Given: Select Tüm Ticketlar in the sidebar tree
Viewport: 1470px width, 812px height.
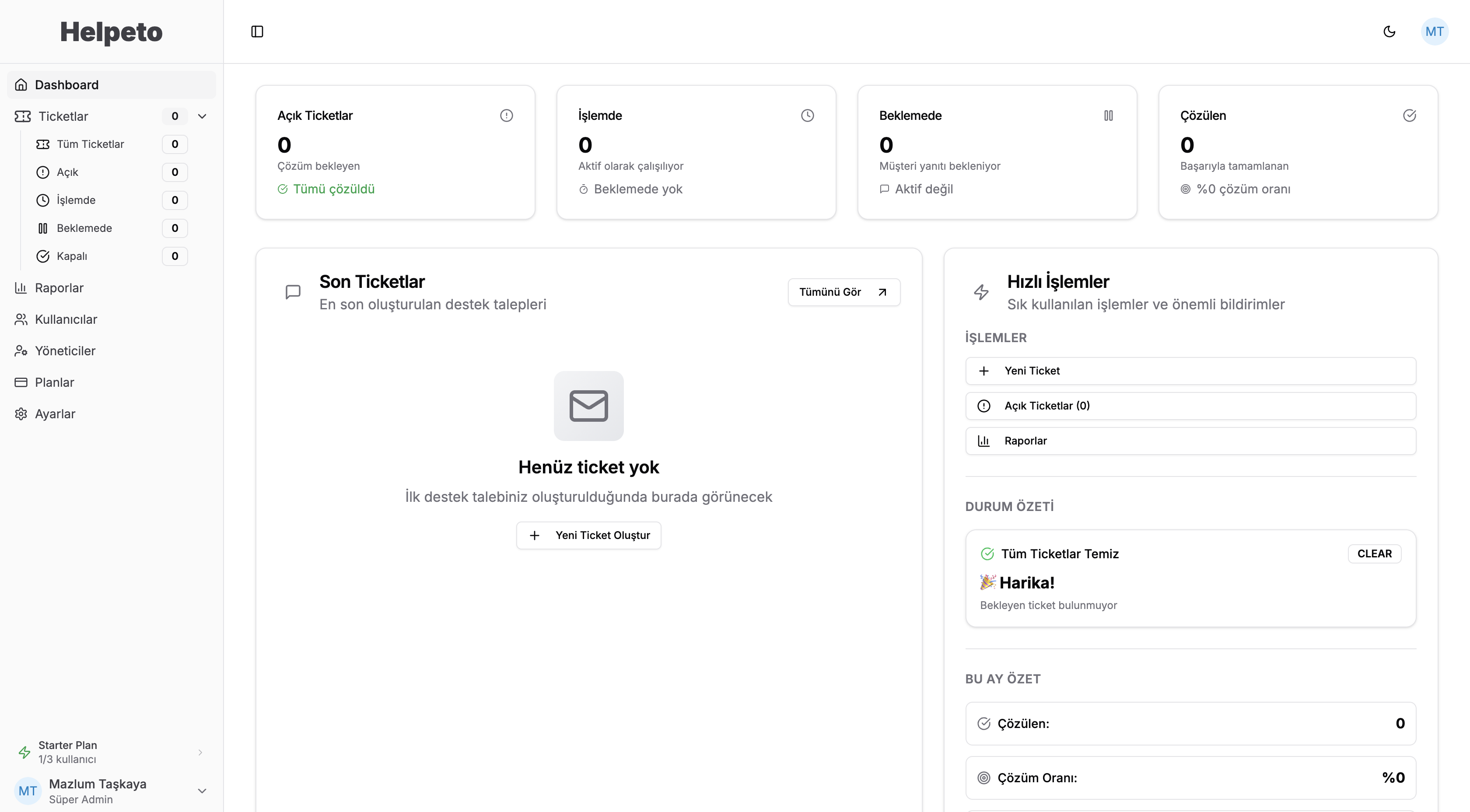Looking at the screenshot, I should [x=90, y=144].
